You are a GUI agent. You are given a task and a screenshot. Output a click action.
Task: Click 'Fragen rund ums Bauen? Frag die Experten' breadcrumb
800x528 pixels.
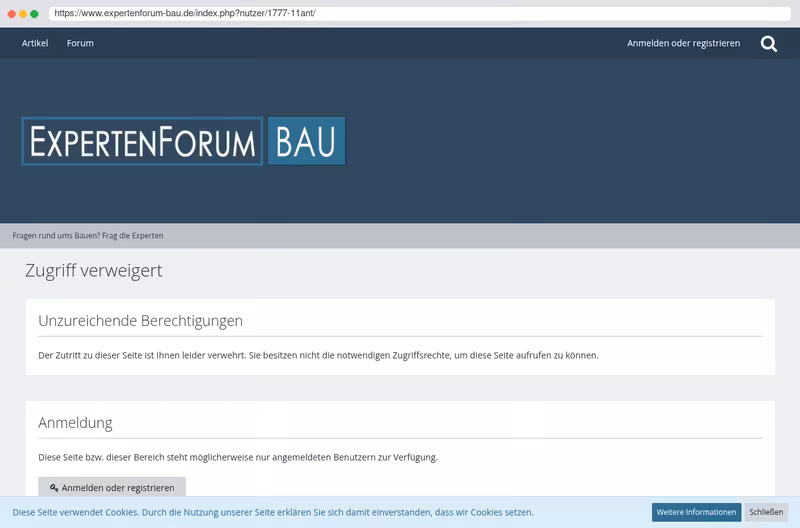[88, 236]
